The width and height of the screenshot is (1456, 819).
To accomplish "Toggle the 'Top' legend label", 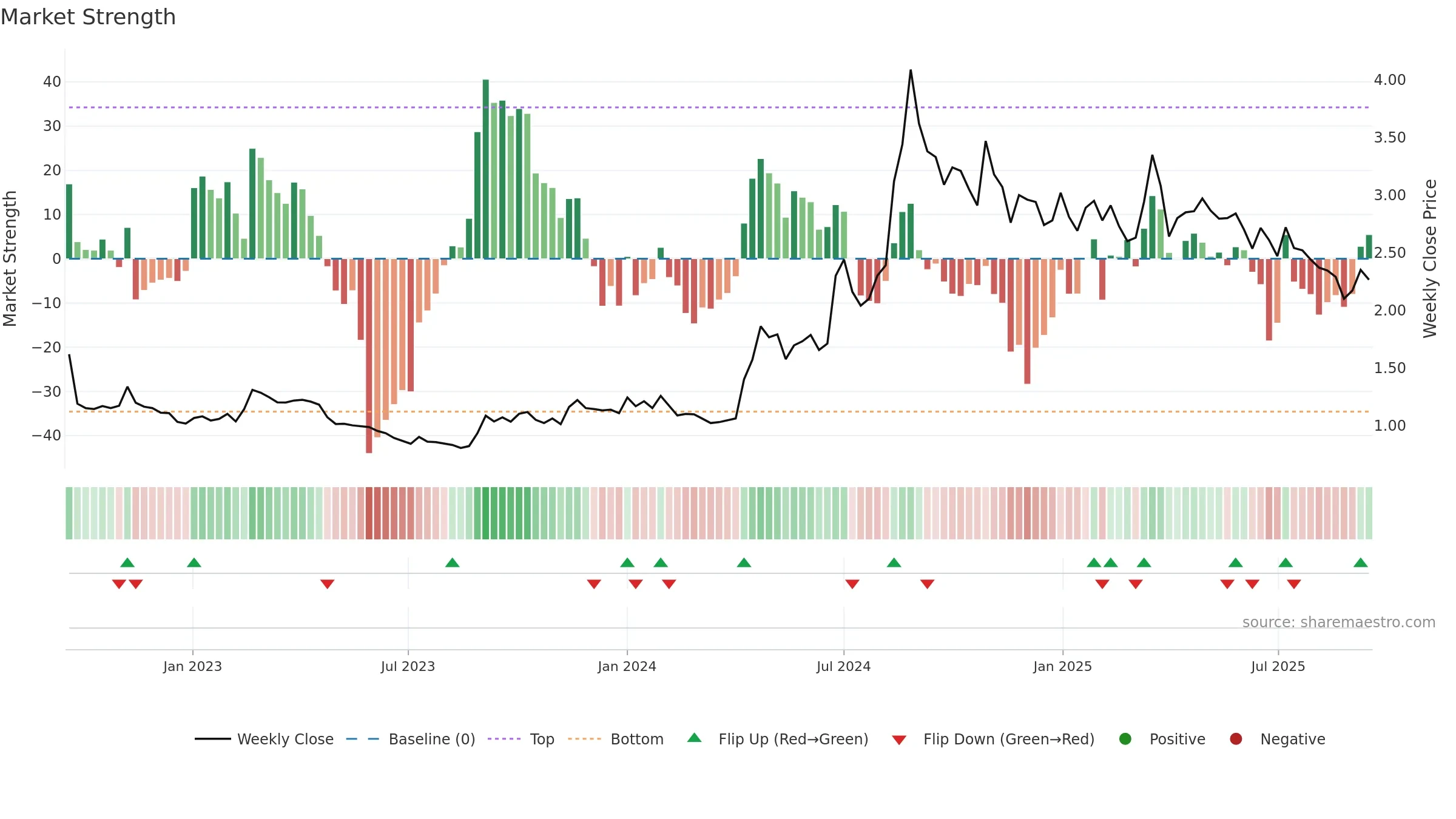I will click(x=542, y=740).
